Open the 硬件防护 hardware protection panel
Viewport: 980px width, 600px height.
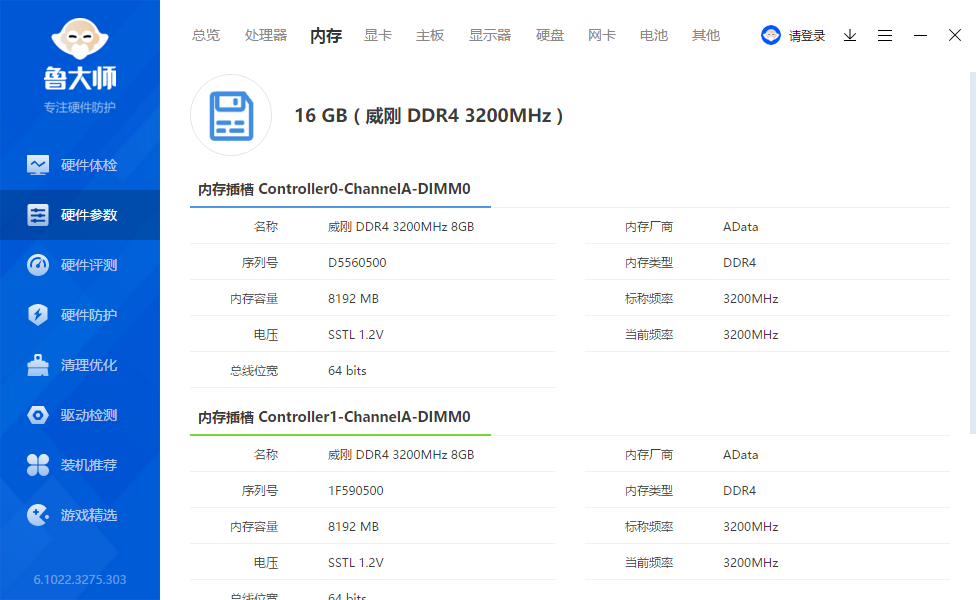tap(80, 314)
